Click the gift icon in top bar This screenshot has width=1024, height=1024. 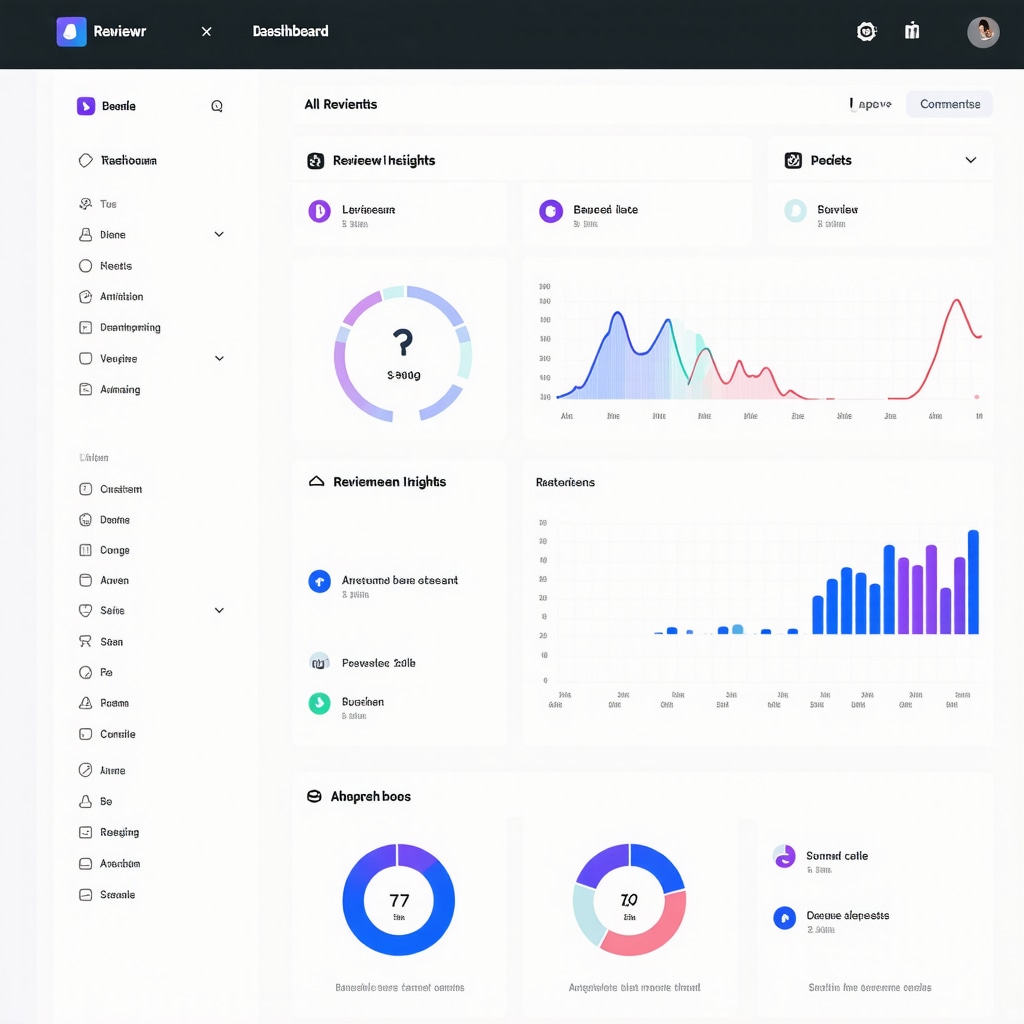point(912,31)
